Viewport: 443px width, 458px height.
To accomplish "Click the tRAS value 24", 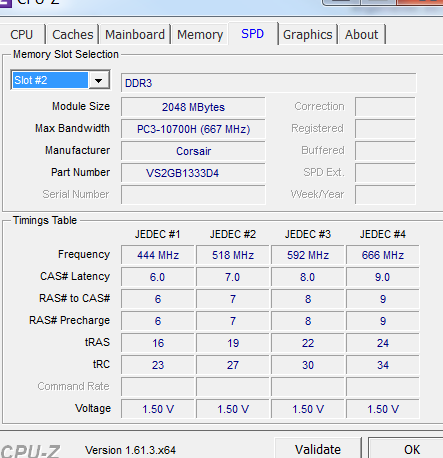I will [x=383, y=343].
